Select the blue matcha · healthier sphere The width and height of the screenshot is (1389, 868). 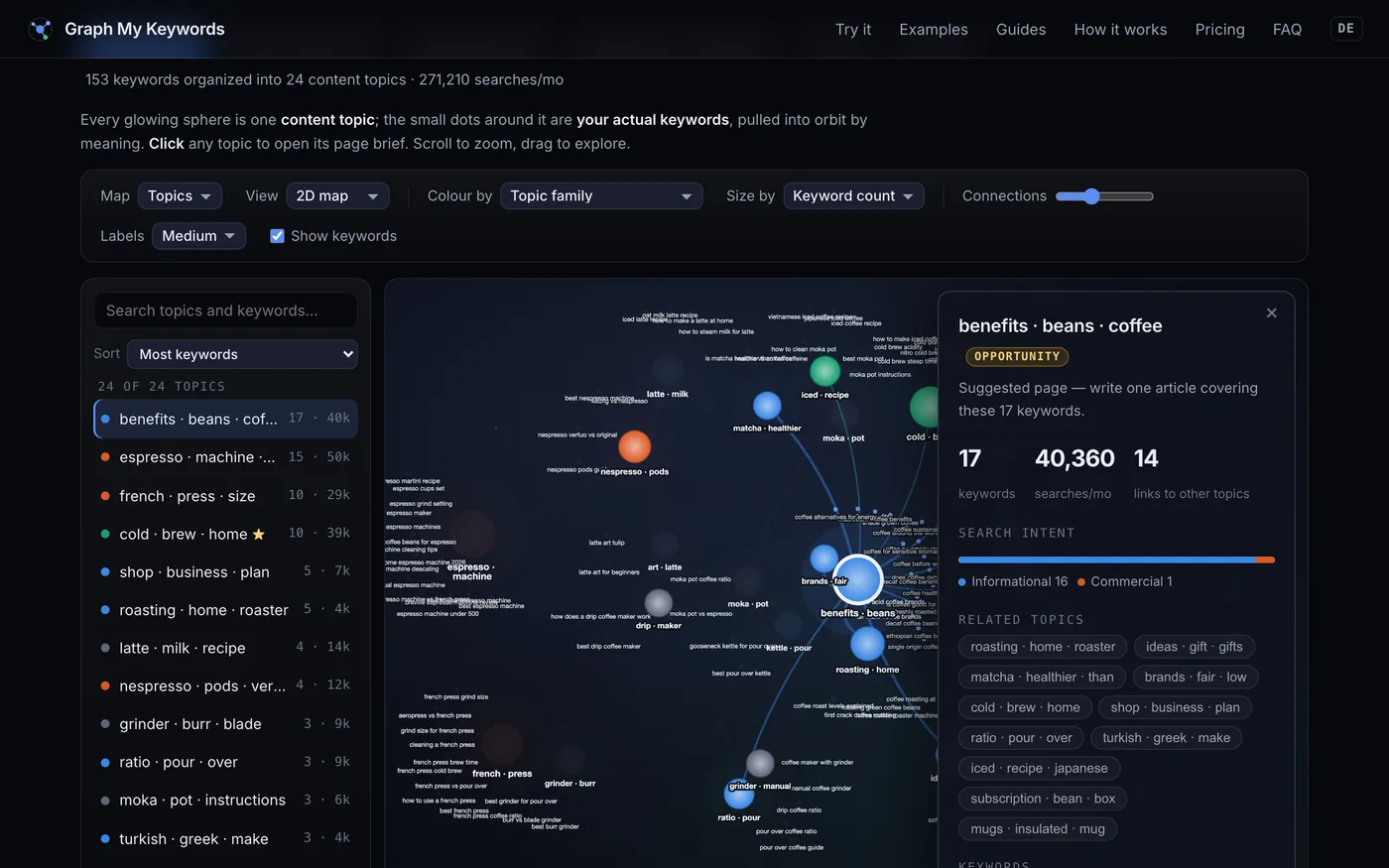[x=767, y=406]
